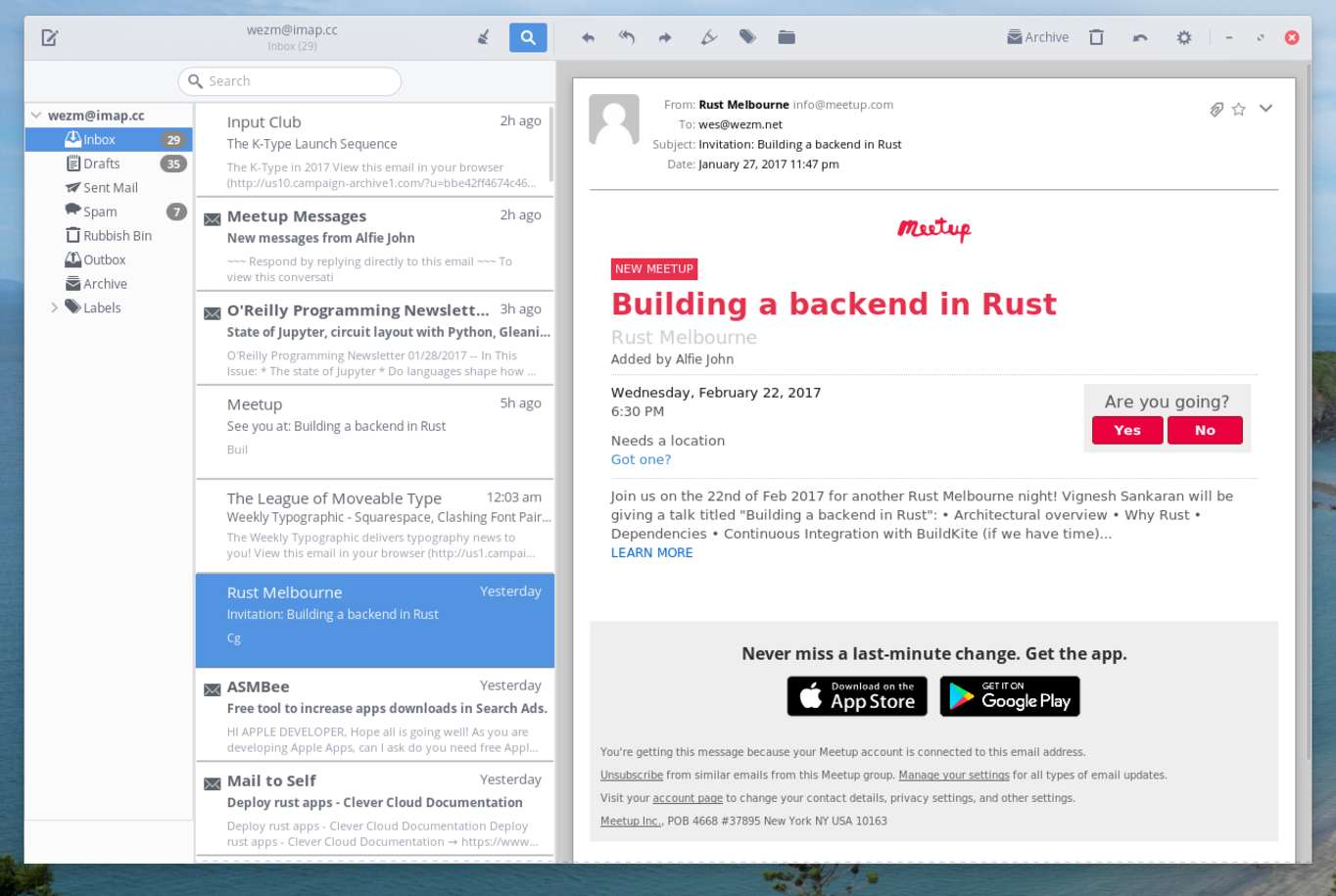
Task: Click the Inbox tray icon
Action: pos(72,139)
